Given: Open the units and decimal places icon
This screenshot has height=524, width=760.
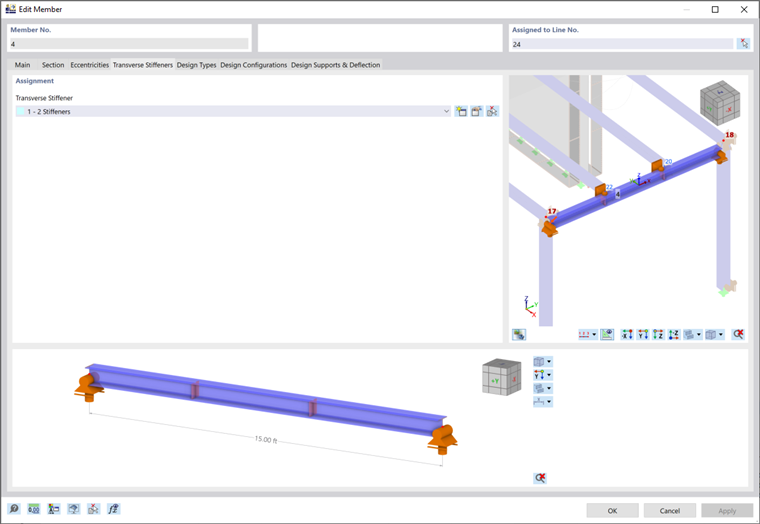Looking at the screenshot, I should [x=33, y=509].
